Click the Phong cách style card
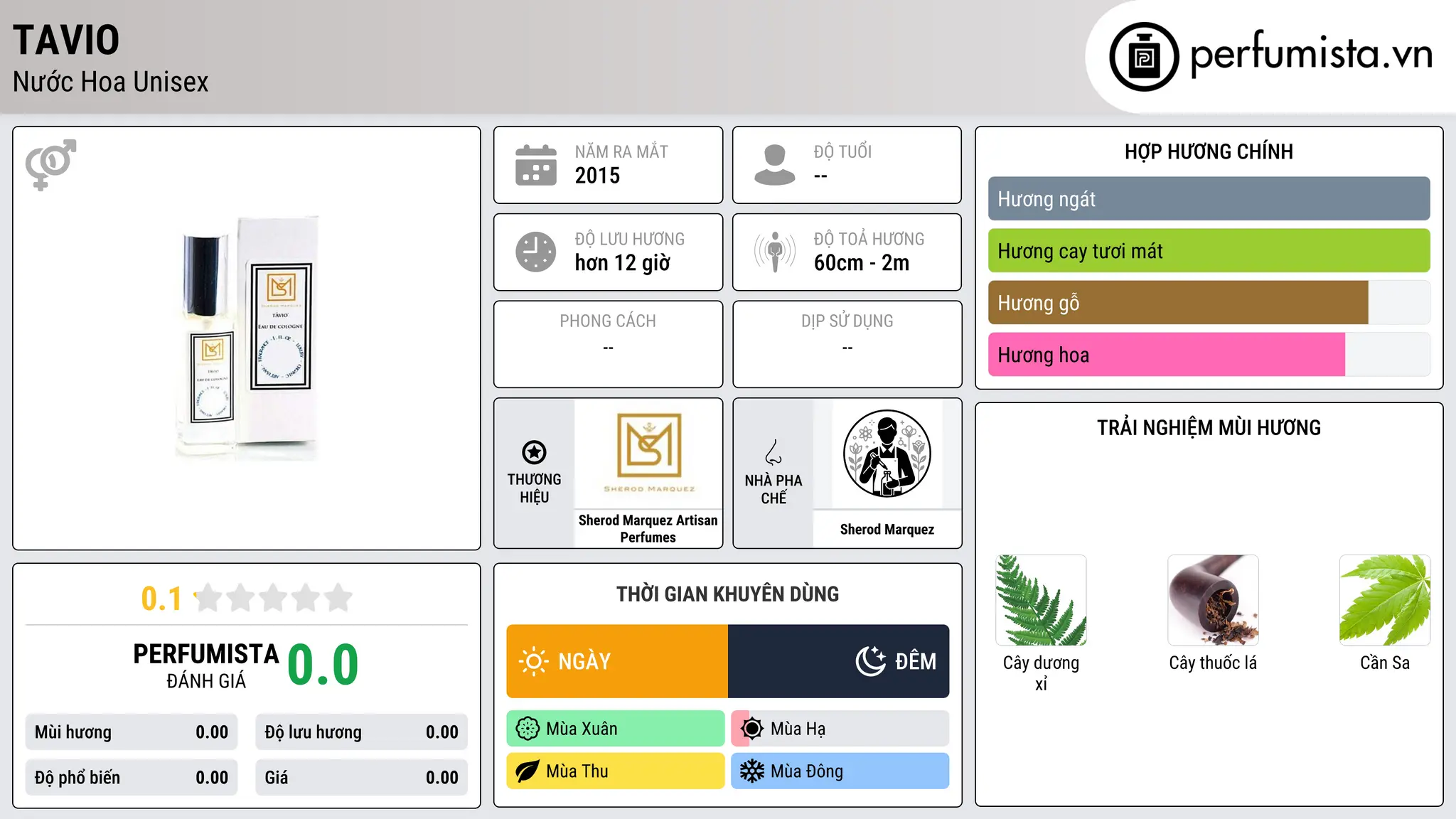Viewport: 1456px width, 819px height. (609, 344)
